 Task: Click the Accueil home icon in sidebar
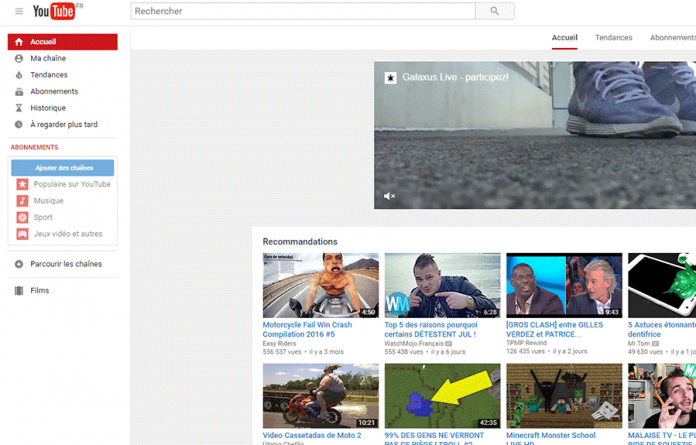(x=19, y=42)
